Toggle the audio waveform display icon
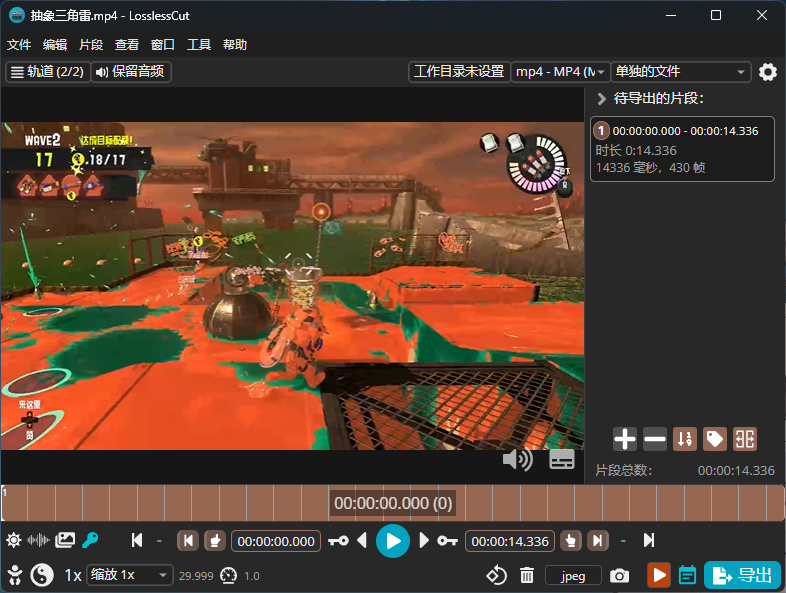 coord(39,540)
